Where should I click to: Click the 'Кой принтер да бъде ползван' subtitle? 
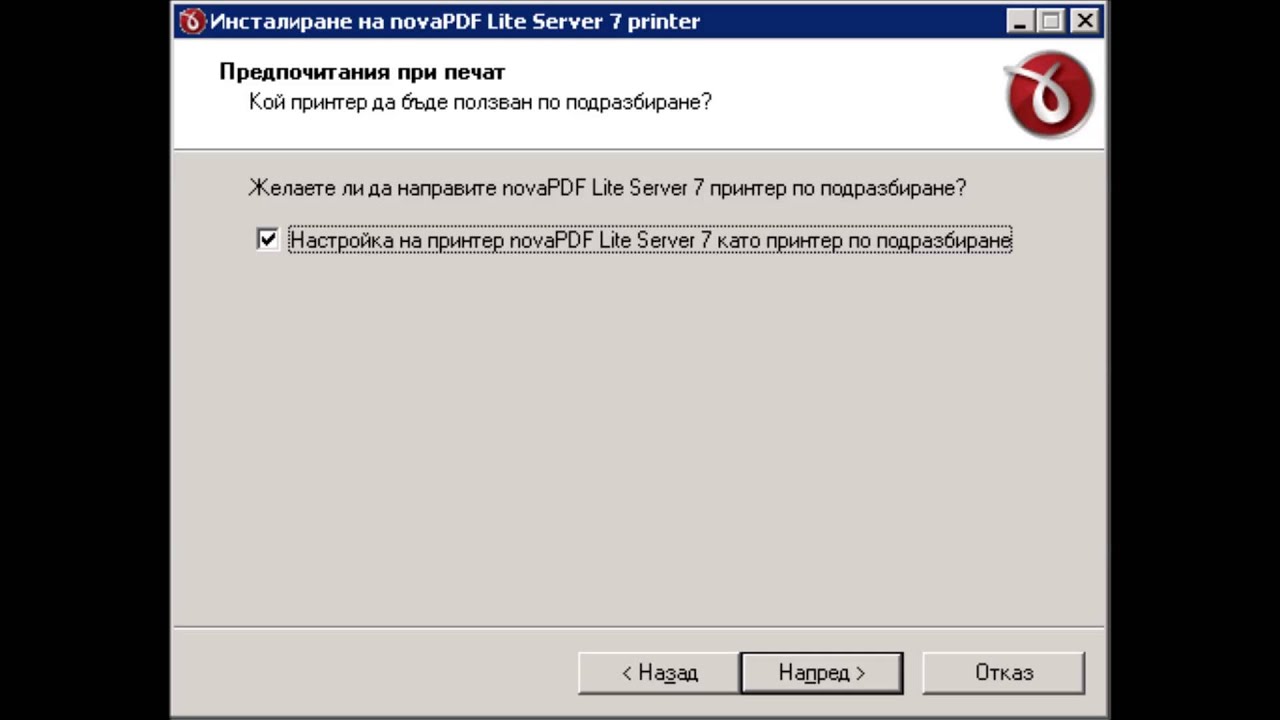pyautogui.click(x=480, y=102)
